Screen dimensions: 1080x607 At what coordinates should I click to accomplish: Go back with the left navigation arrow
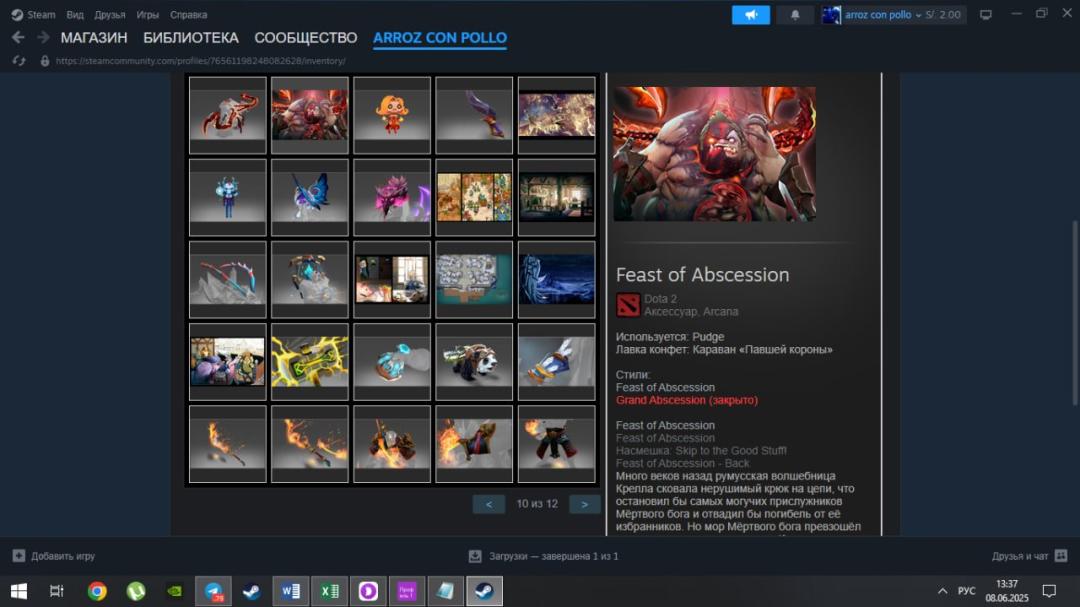(19, 38)
